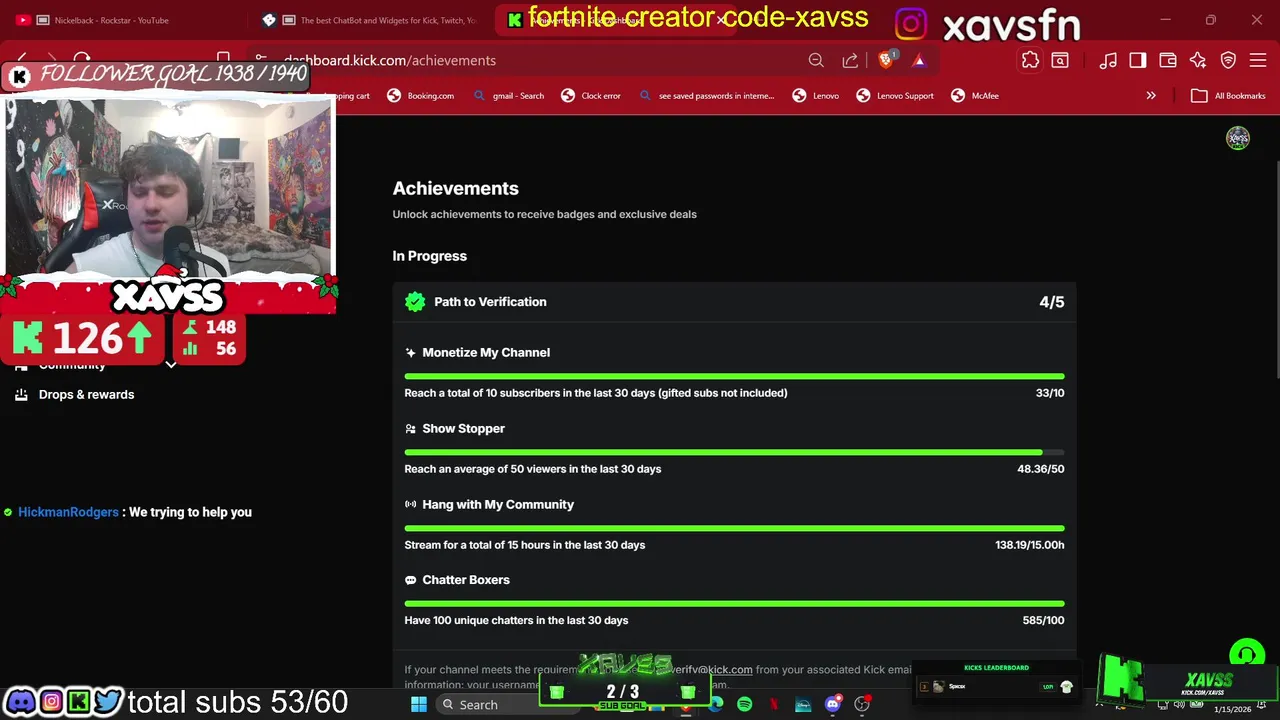The image size is (1280, 720).
Task: Click the Hang with My Community progress bar
Action: point(734,529)
